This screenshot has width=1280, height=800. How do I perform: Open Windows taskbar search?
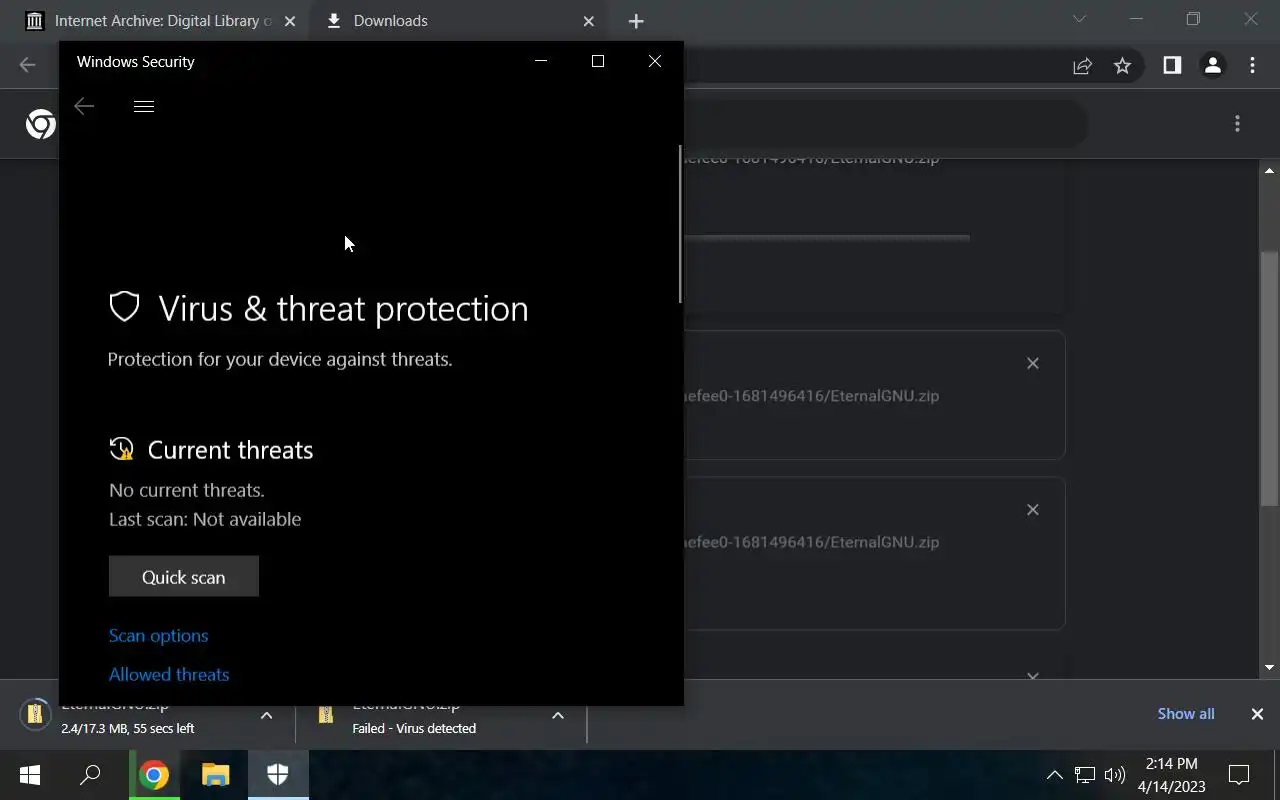pos(90,775)
